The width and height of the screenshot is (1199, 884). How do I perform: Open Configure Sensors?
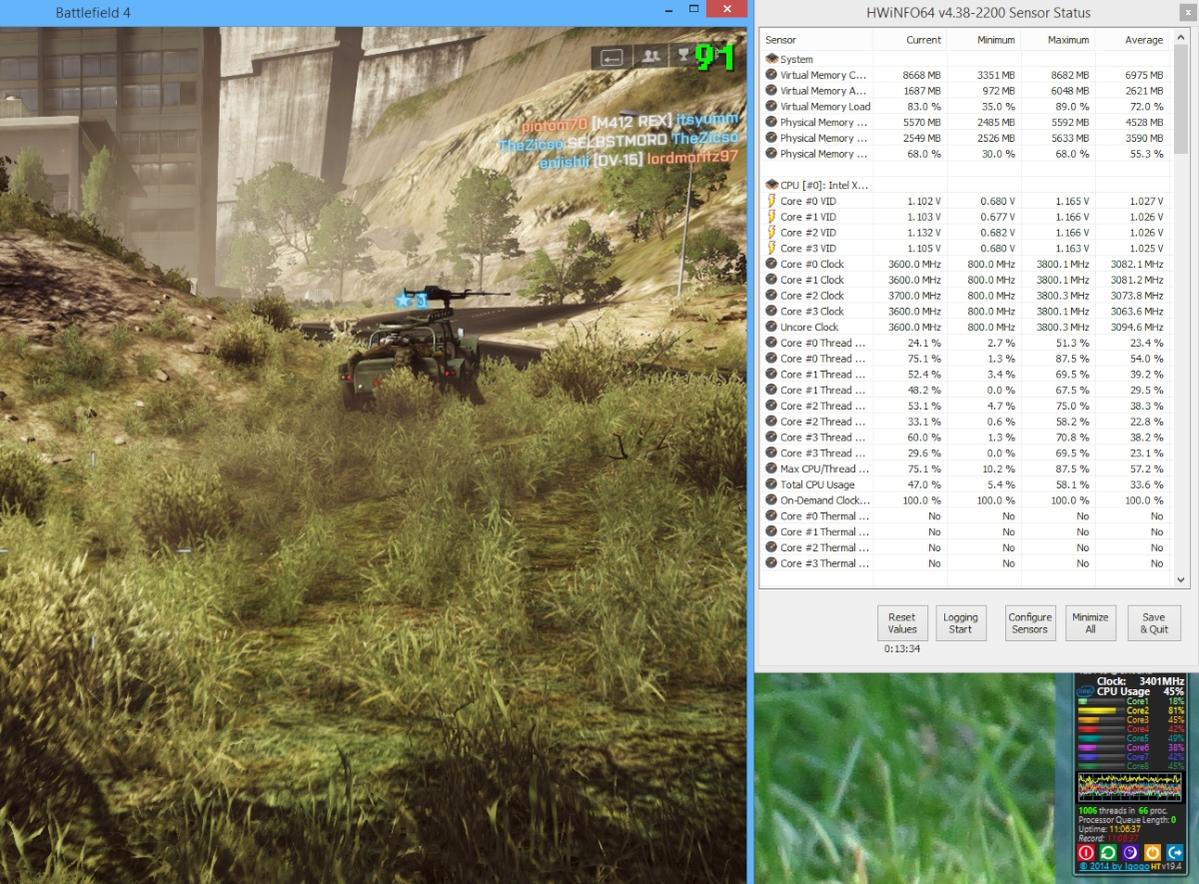(1030, 623)
